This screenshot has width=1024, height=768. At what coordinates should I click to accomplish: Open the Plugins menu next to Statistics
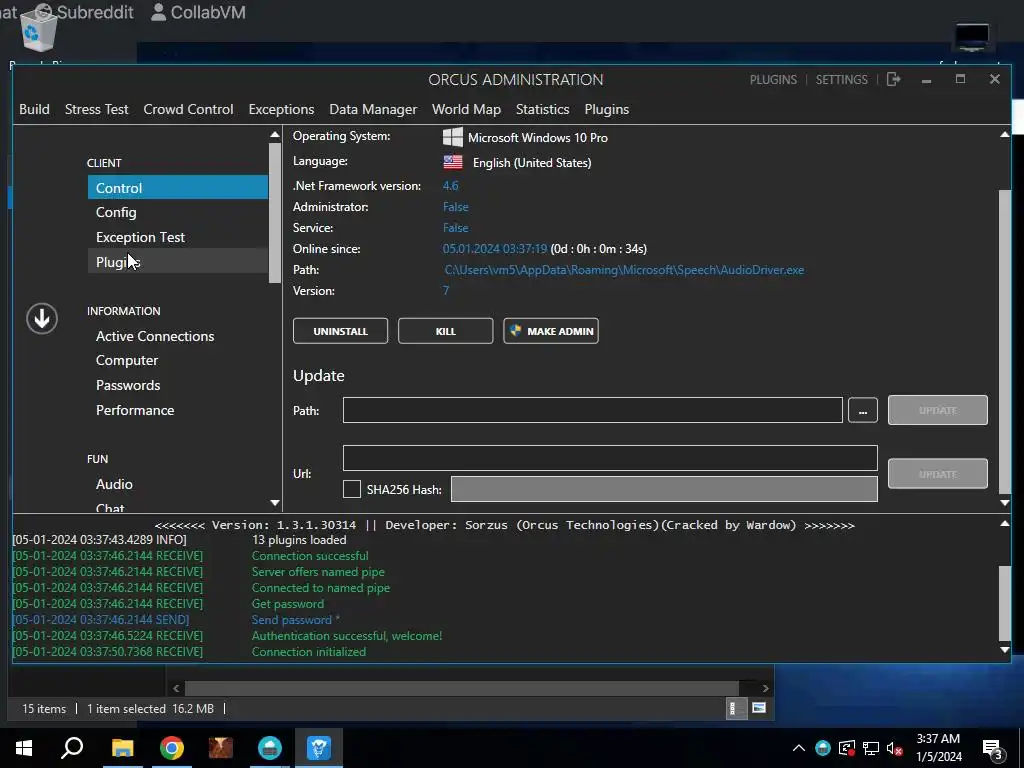(x=607, y=109)
